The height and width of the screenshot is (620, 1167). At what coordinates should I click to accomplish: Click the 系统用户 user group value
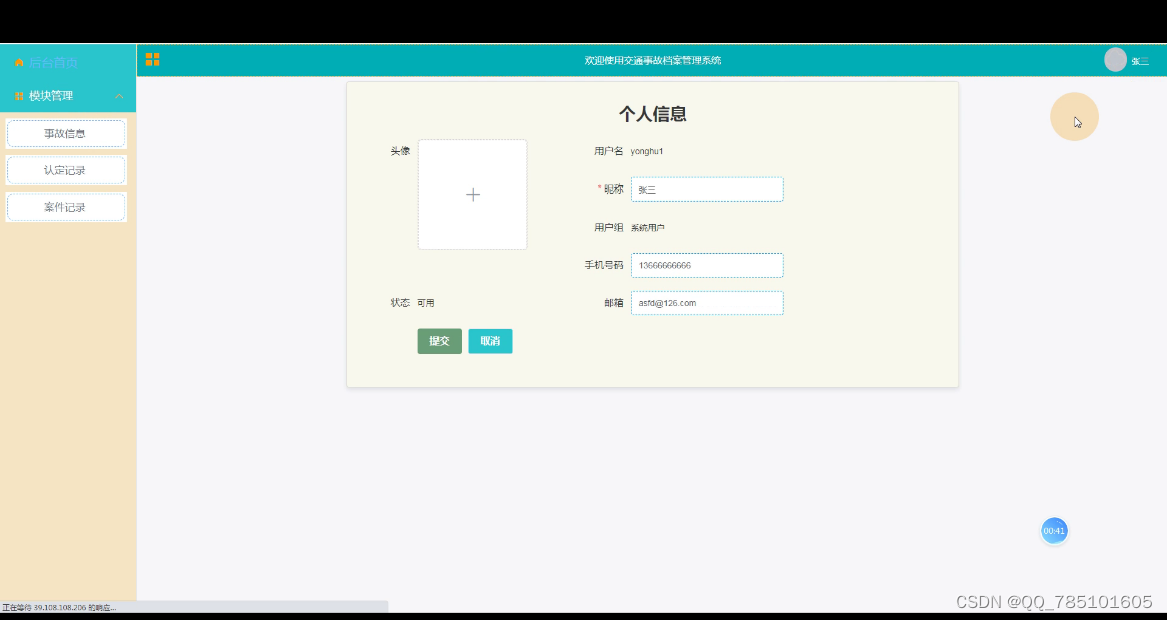tap(648, 228)
